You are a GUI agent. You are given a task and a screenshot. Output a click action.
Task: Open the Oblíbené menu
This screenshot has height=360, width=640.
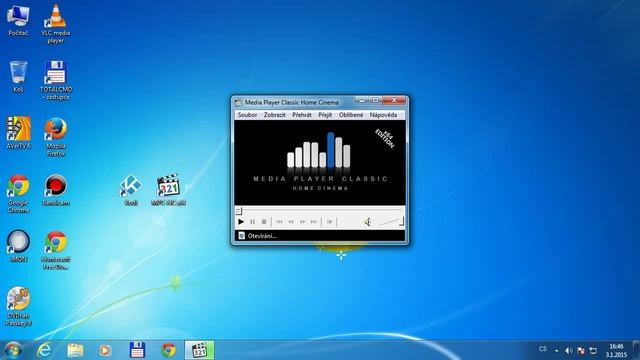(351, 115)
